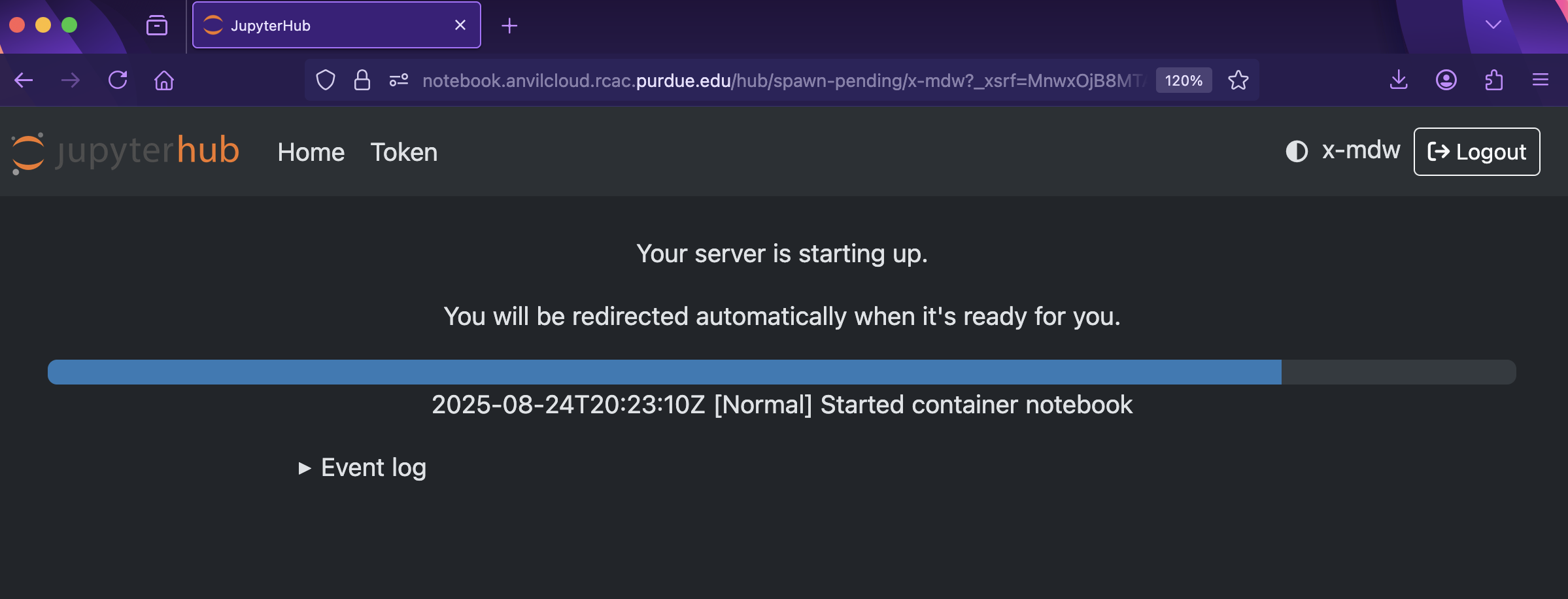Open the Firefox account menu

1446,80
